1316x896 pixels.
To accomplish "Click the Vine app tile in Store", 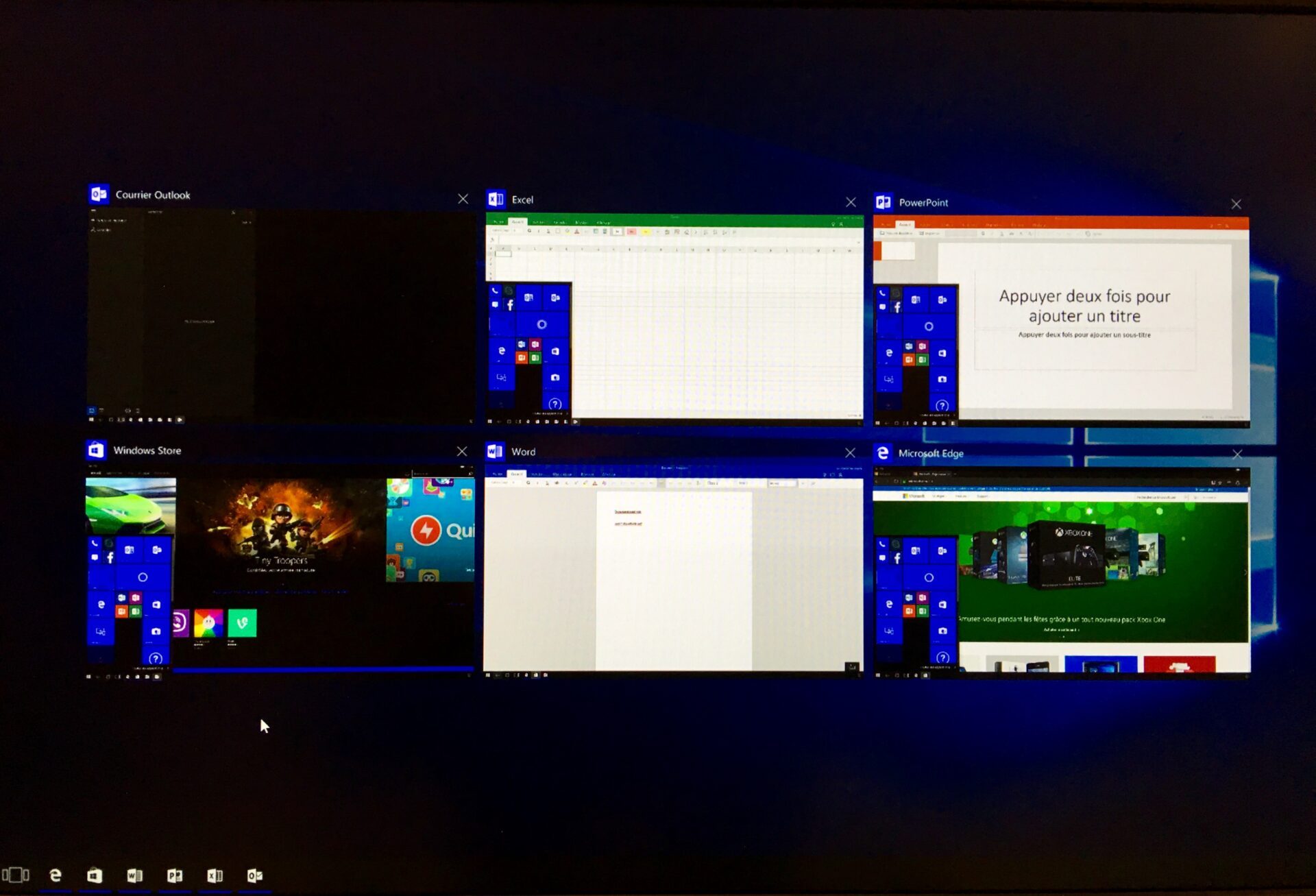I will pyautogui.click(x=242, y=623).
